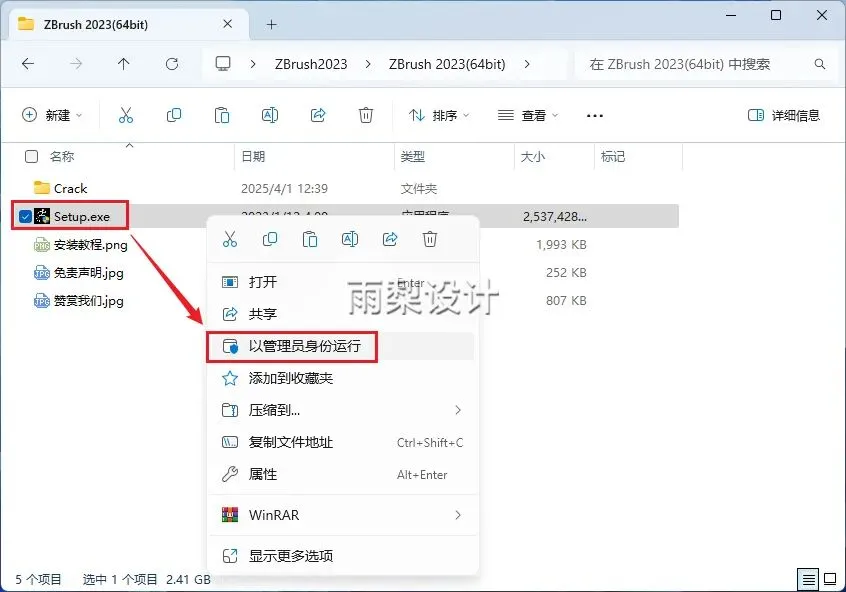Choose 属性 in the context menu
846x592 pixels.
coord(343,474)
